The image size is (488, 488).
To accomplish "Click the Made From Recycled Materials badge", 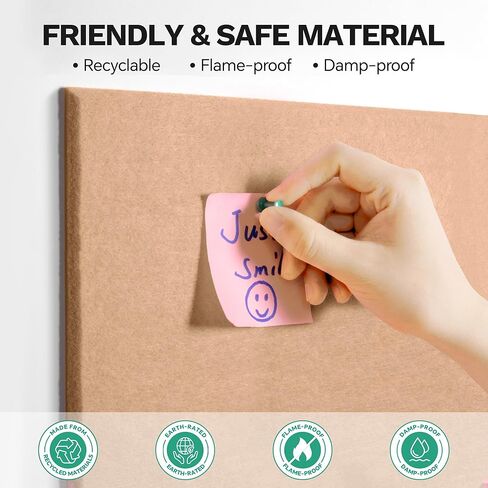I will [68, 450].
